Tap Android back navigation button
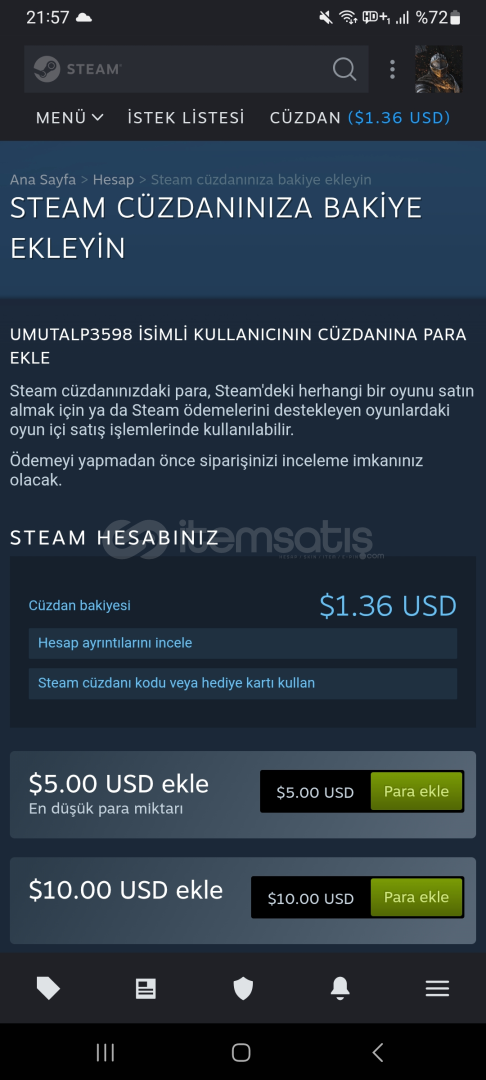 (x=377, y=1052)
